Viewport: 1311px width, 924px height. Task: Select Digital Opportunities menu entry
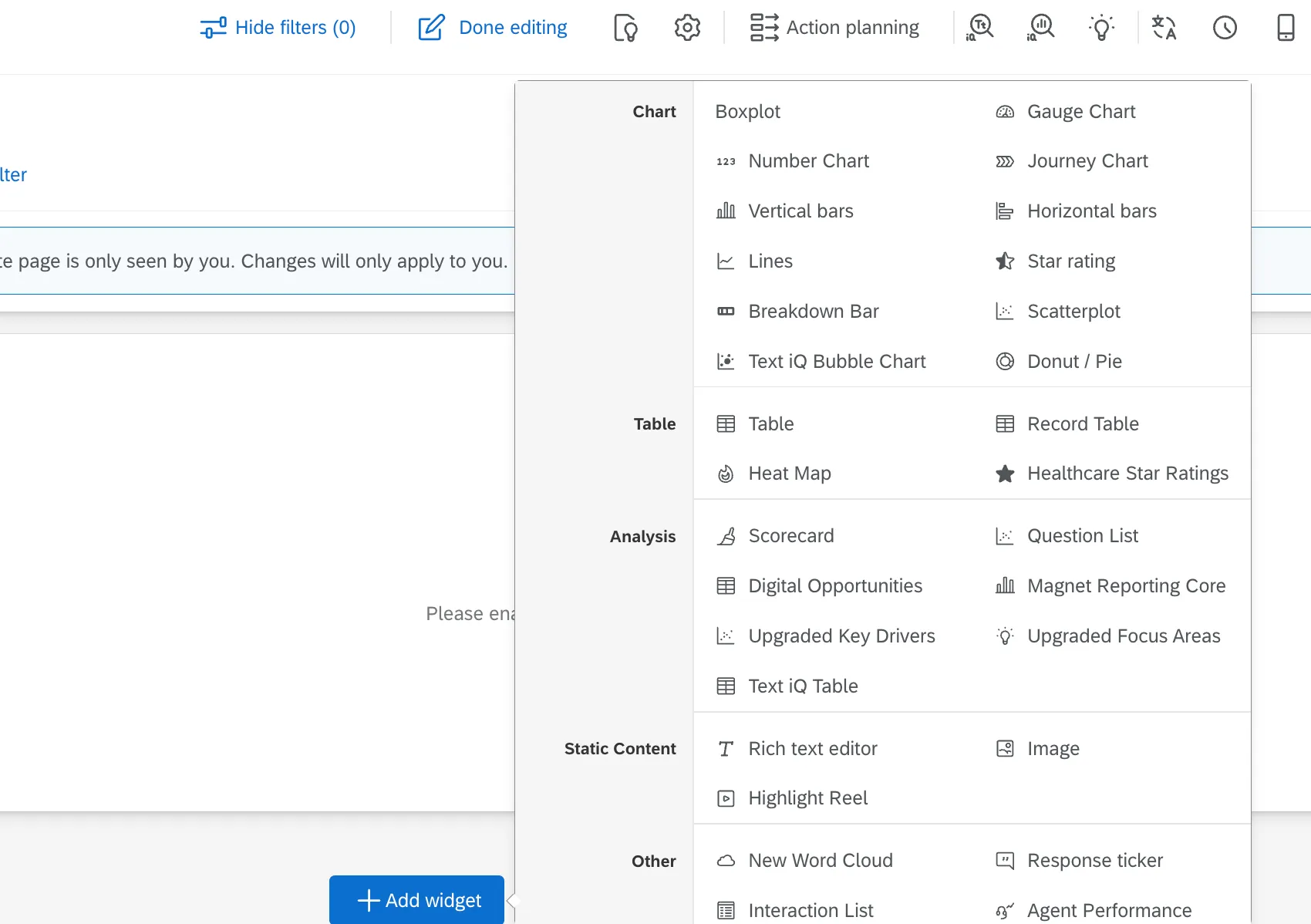click(819, 586)
